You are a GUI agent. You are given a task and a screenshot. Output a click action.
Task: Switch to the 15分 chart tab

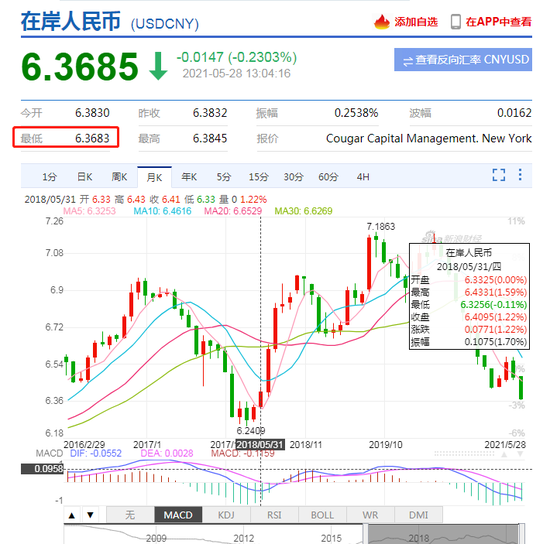(x=259, y=177)
